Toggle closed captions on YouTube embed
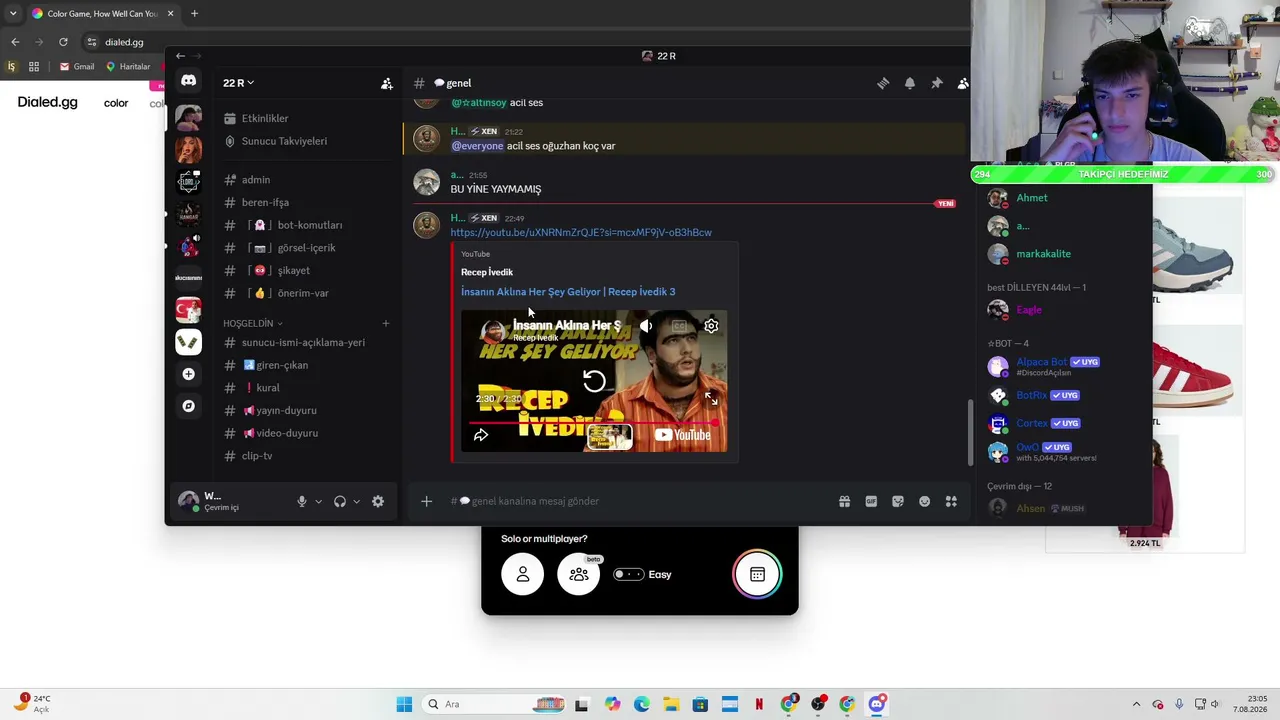Image resolution: width=1280 pixels, height=720 pixels. click(x=680, y=325)
